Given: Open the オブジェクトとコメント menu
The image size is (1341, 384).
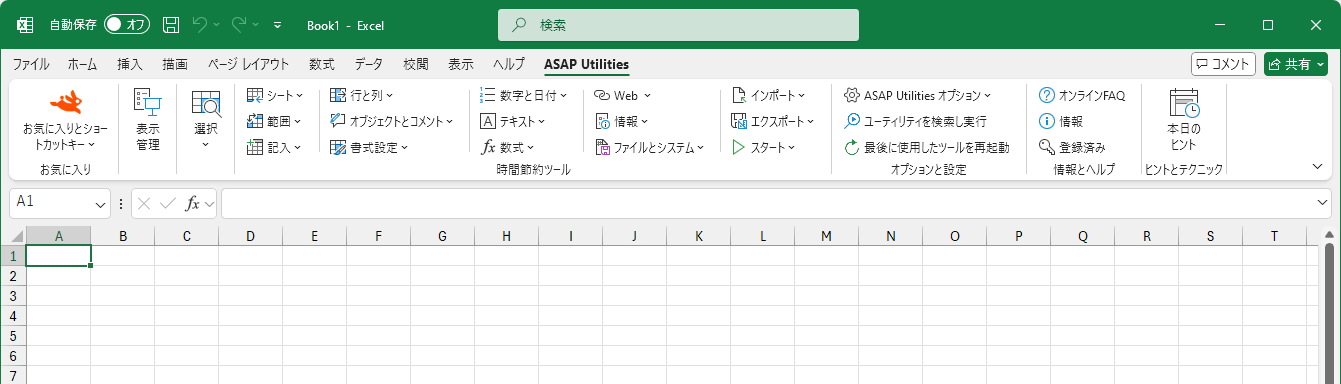Looking at the screenshot, I should [391, 121].
